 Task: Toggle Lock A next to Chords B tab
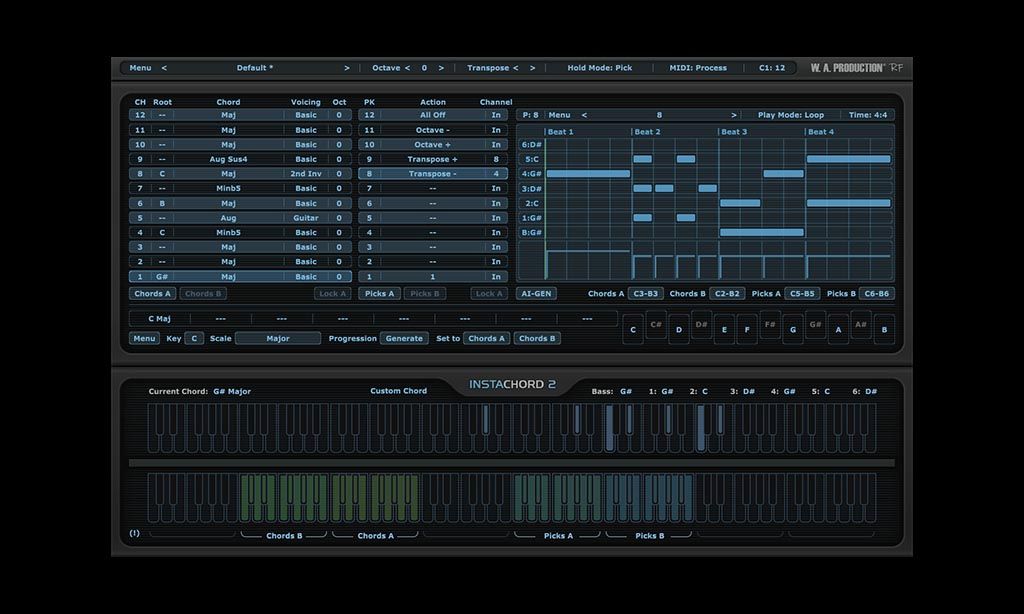(332, 294)
